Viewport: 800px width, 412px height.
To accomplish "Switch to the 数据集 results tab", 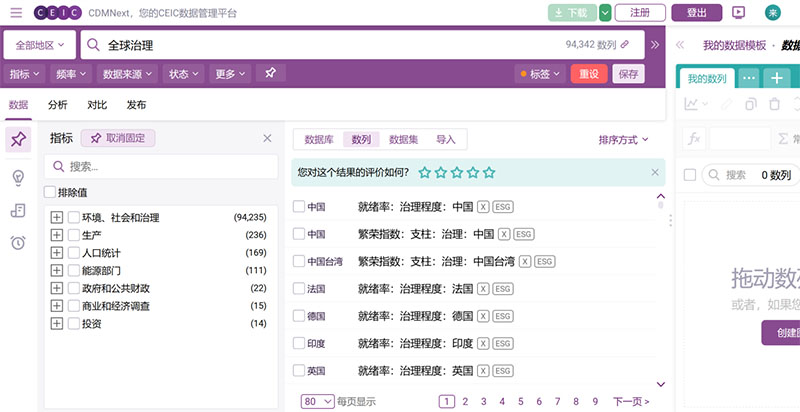I will [404, 140].
